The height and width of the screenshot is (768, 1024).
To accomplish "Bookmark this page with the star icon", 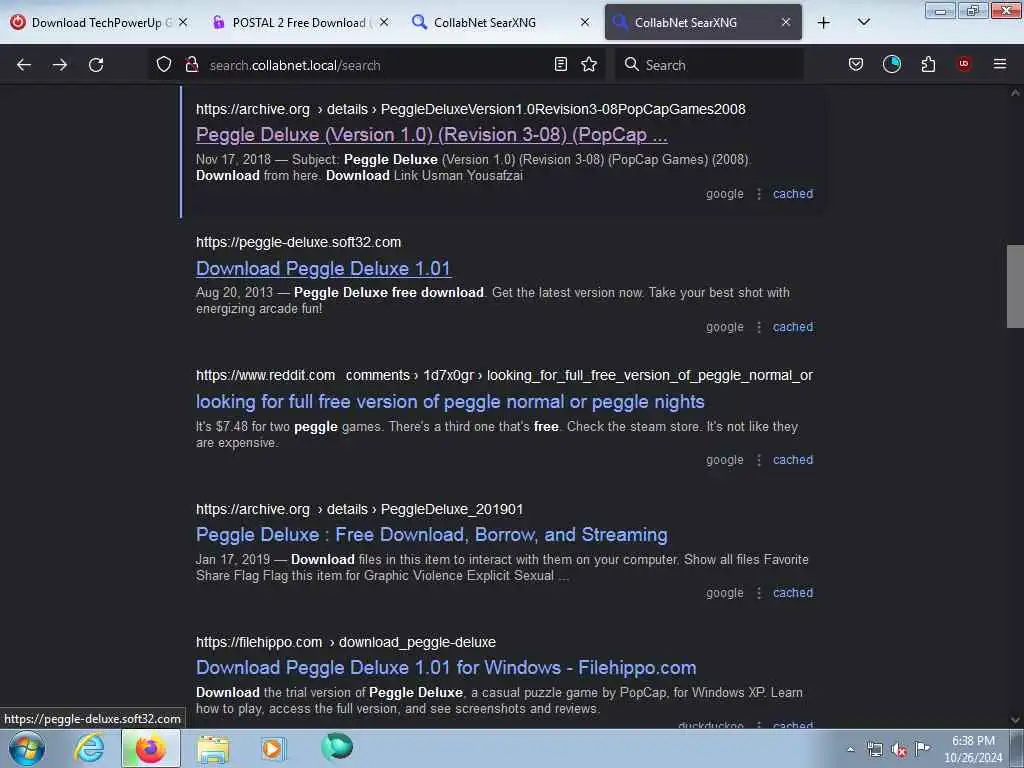I will [x=589, y=64].
